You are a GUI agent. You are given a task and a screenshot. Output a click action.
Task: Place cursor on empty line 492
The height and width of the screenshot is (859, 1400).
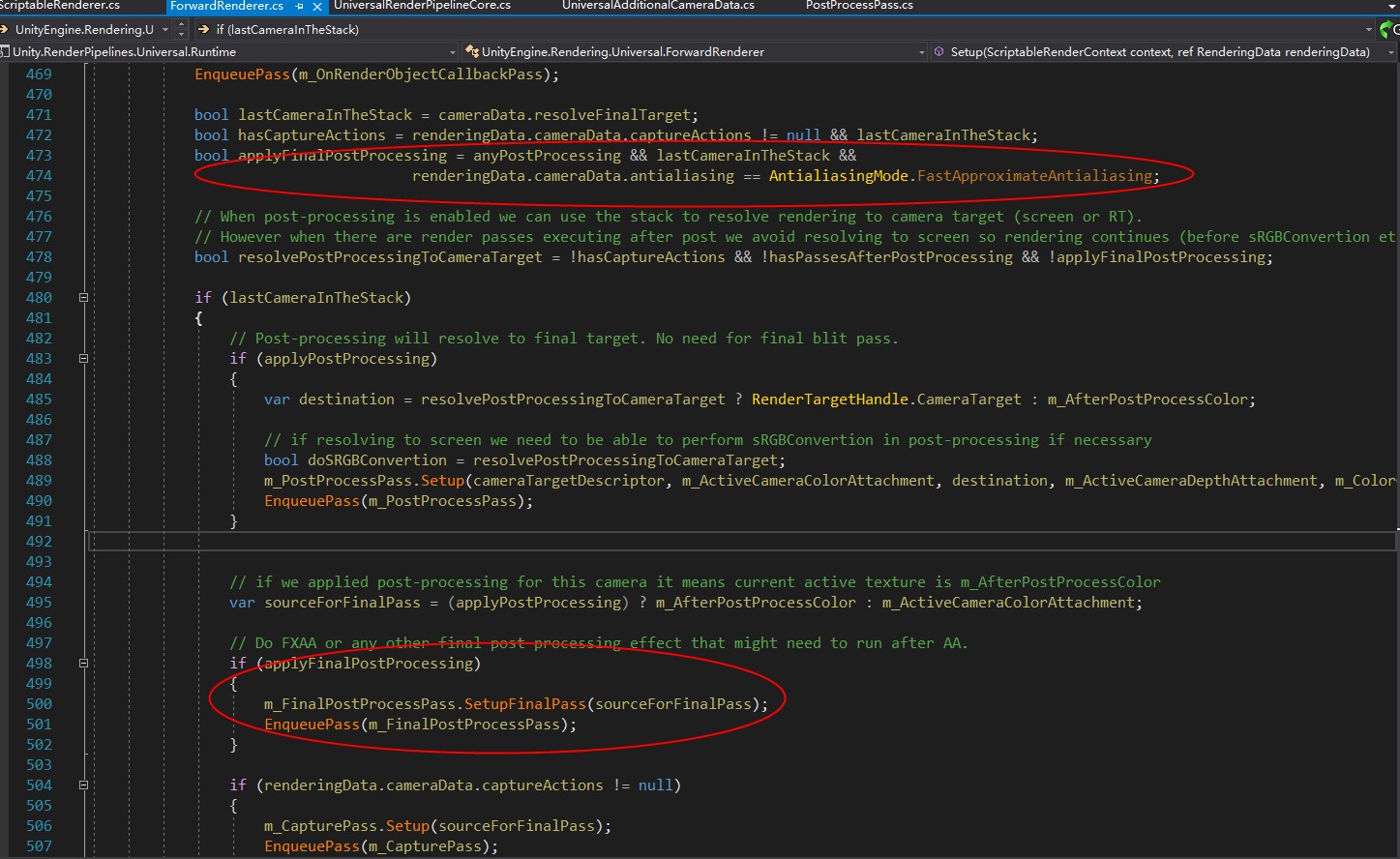tap(741, 542)
